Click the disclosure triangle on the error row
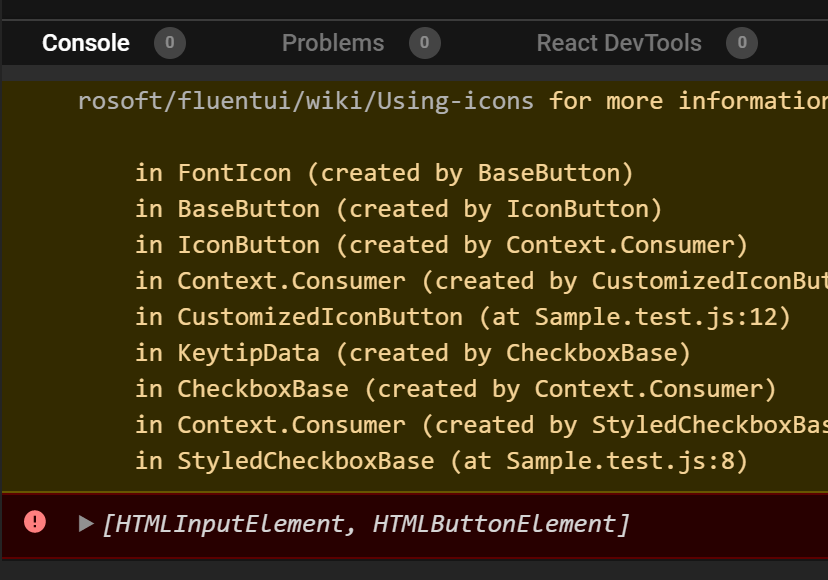The height and width of the screenshot is (580, 828). pos(86,523)
